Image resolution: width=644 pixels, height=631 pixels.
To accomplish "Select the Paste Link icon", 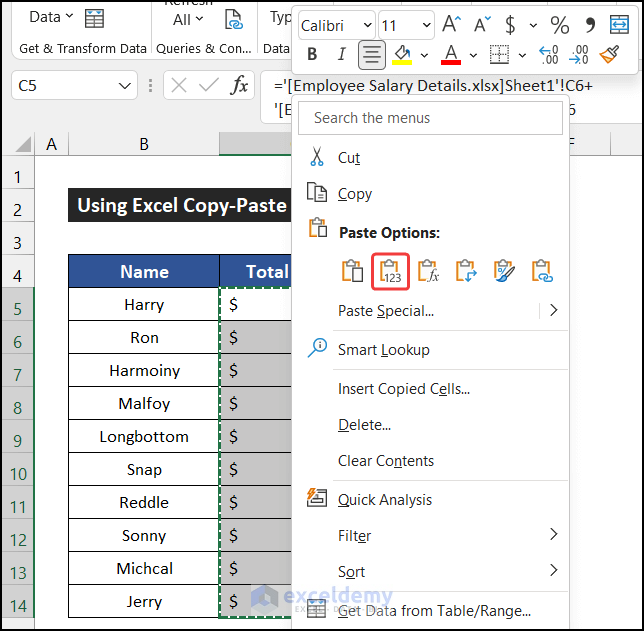I will click(x=542, y=271).
